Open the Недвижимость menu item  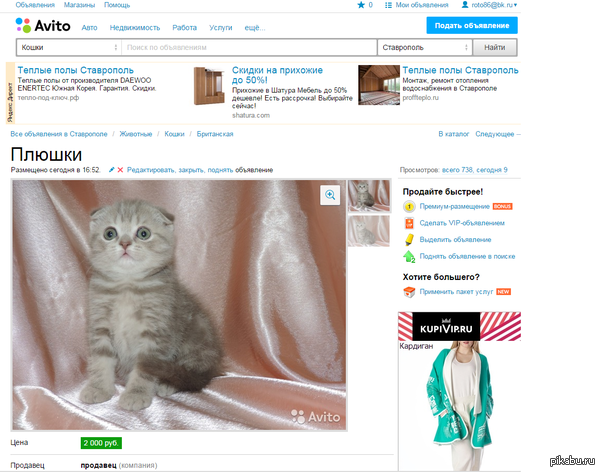[x=135, y=28]
